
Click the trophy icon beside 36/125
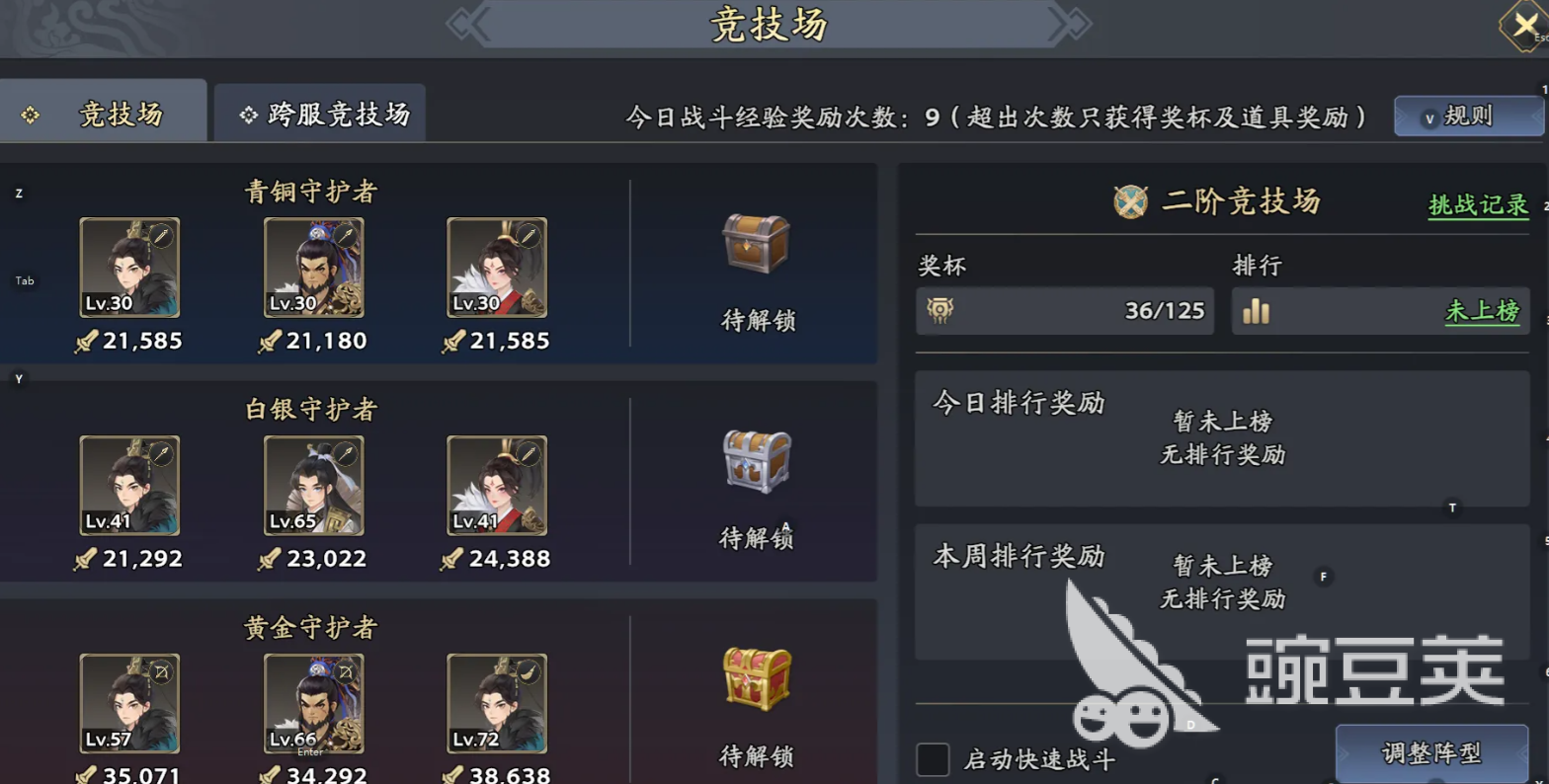point(940,310)
